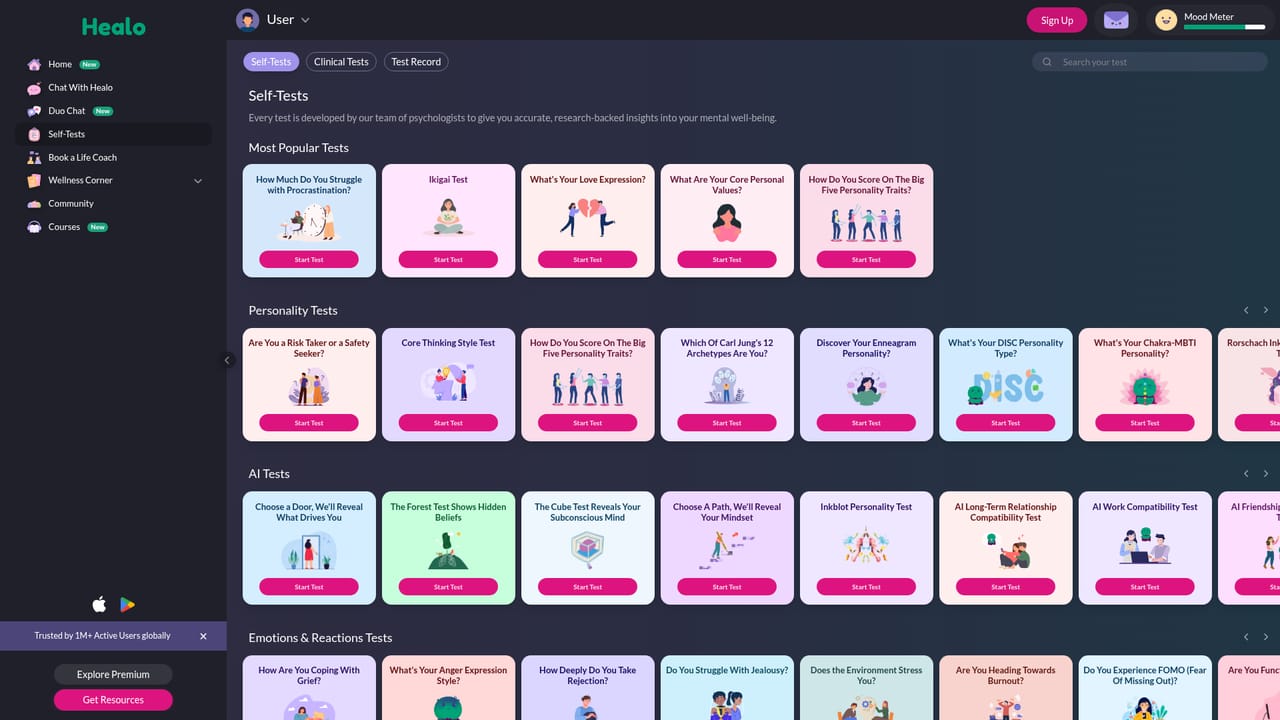Click the Most Popular Tests heading

pos(299,148)
